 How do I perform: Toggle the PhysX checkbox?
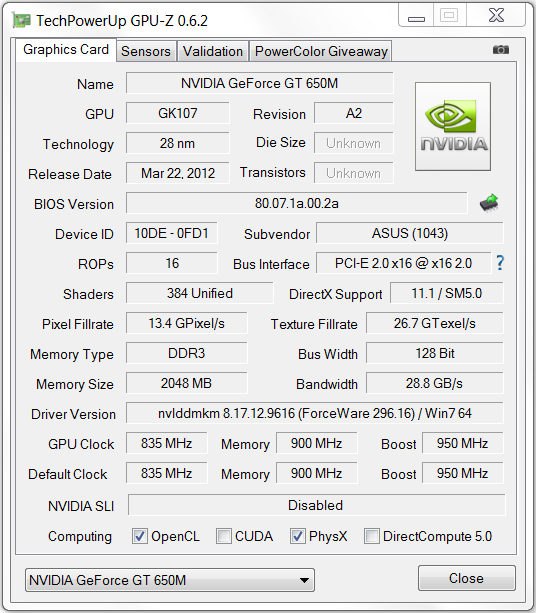coord(298,536)
